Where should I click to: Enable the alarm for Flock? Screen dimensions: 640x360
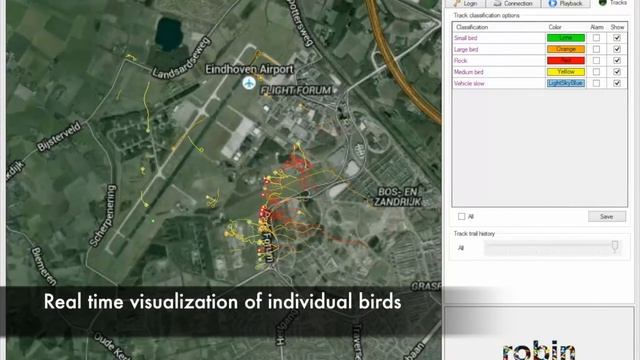(x=596, y=60)
